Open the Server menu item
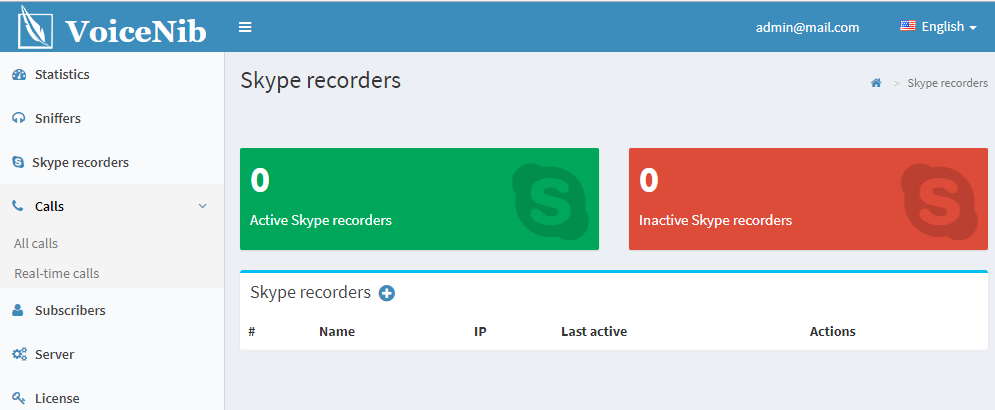 click(x=112, y=355)
